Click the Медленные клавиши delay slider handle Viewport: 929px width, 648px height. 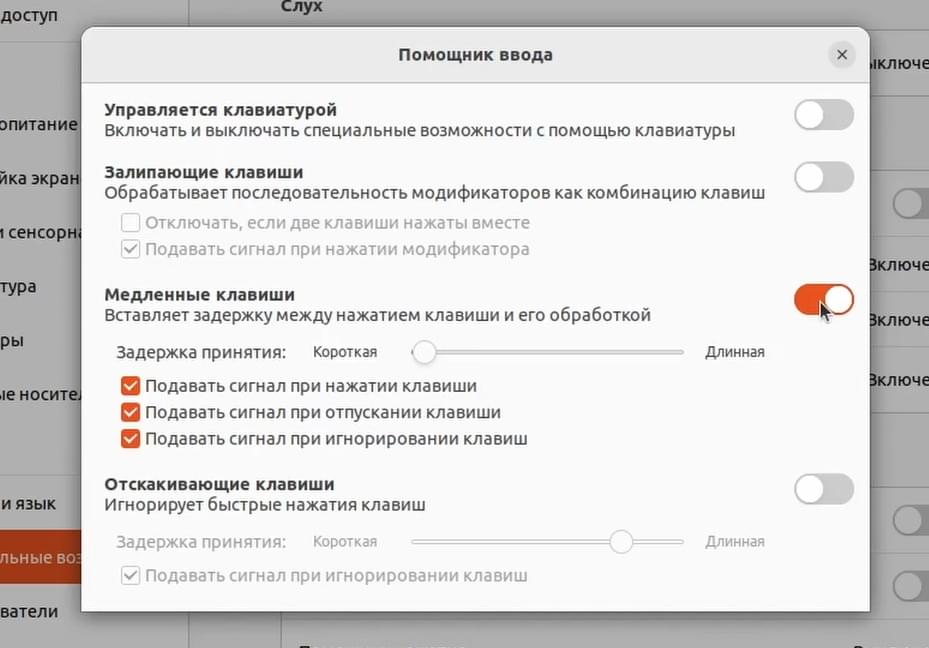424,352
